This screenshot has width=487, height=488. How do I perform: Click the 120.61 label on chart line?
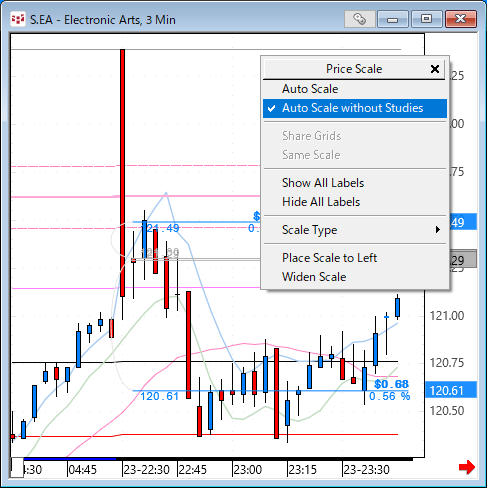[159, 396]
